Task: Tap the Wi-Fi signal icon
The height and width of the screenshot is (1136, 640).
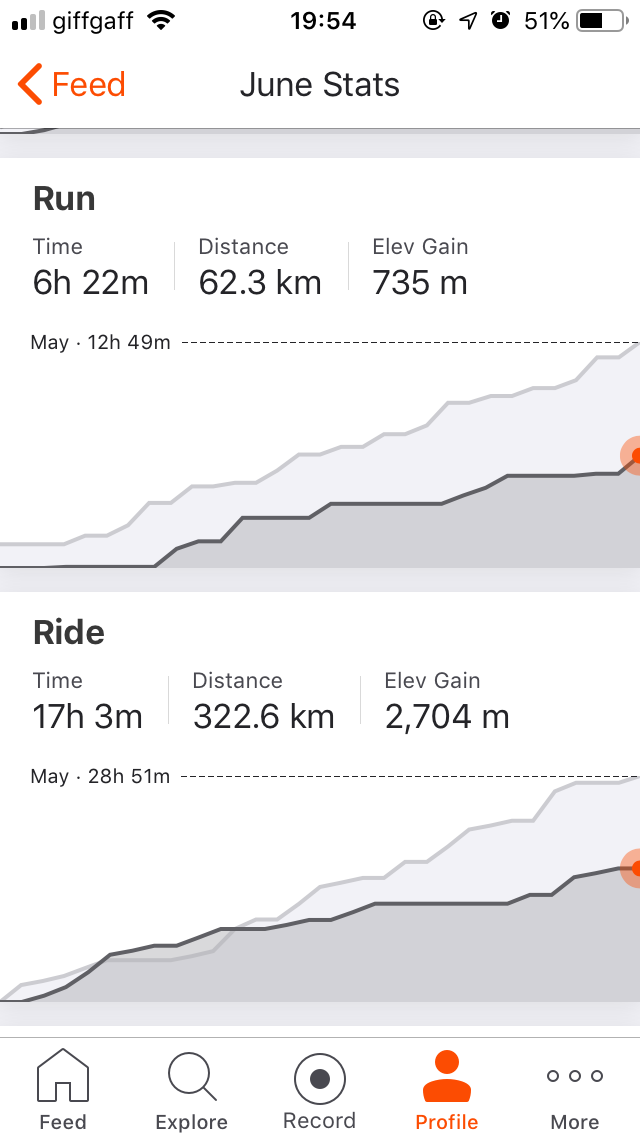Action: tap(158, 21)
